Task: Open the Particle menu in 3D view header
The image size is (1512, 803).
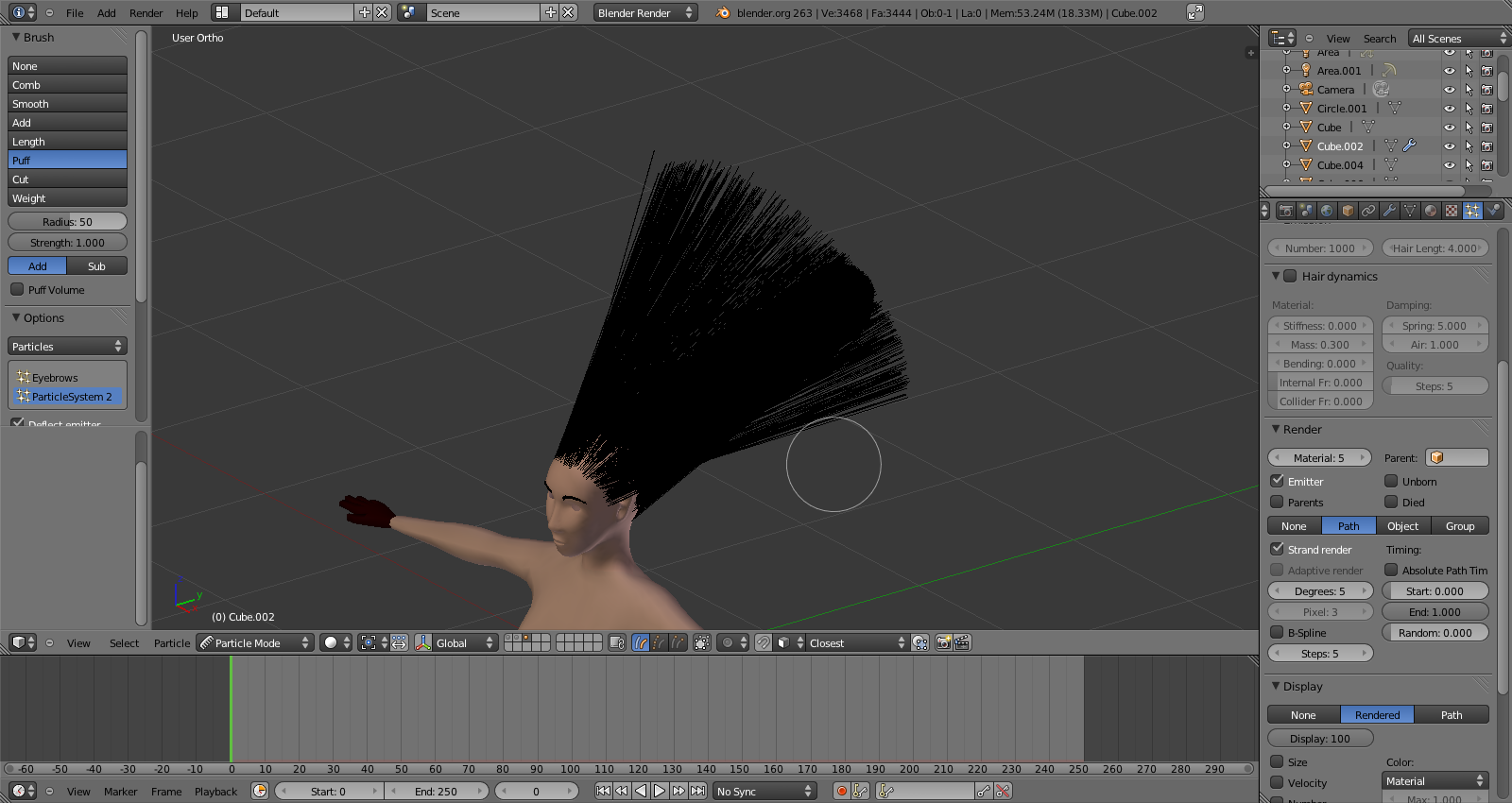Action: [x=172, y=643]
